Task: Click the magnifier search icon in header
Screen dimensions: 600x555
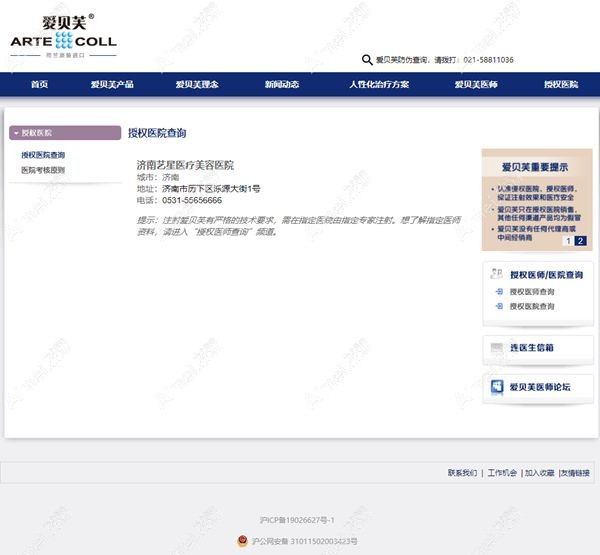Action: point(367,60)
